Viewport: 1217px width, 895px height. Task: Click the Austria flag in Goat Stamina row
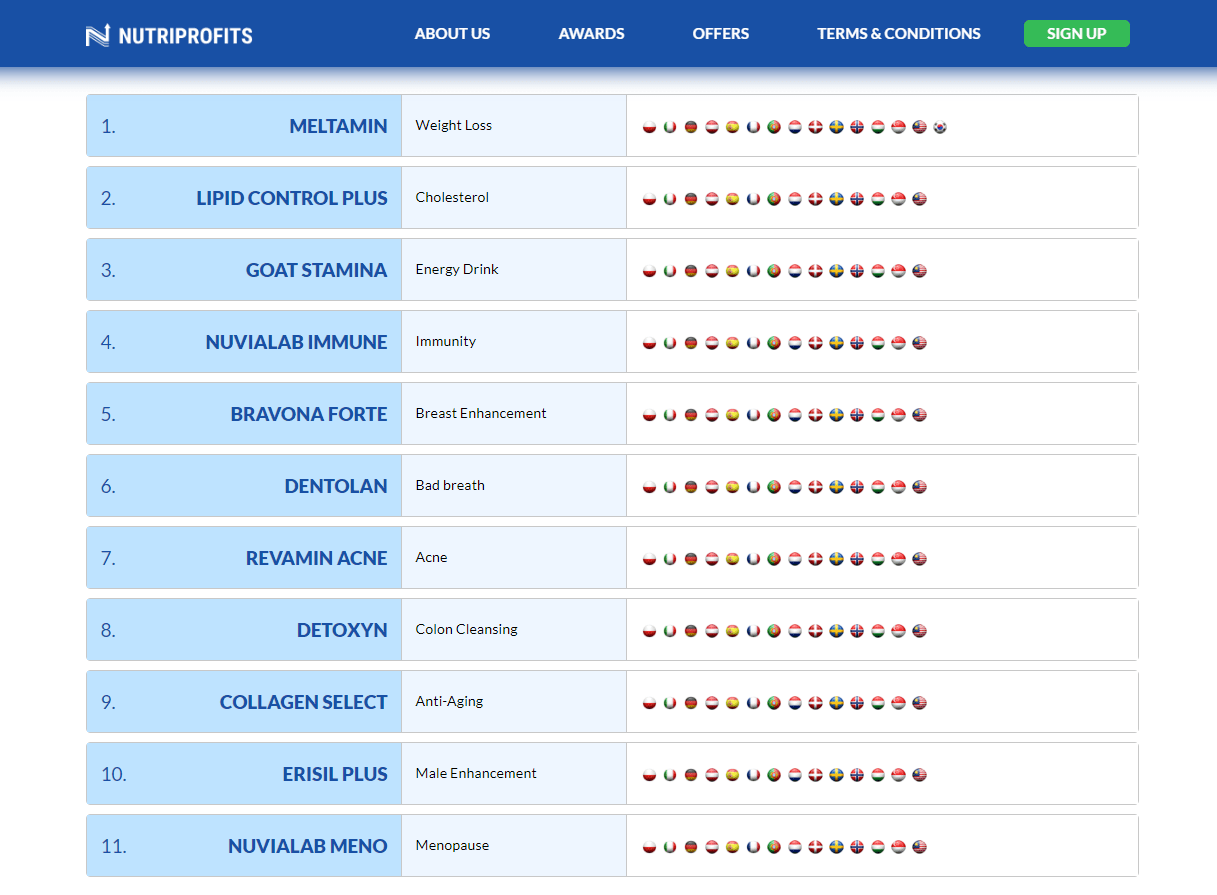(x=712, y=271)
